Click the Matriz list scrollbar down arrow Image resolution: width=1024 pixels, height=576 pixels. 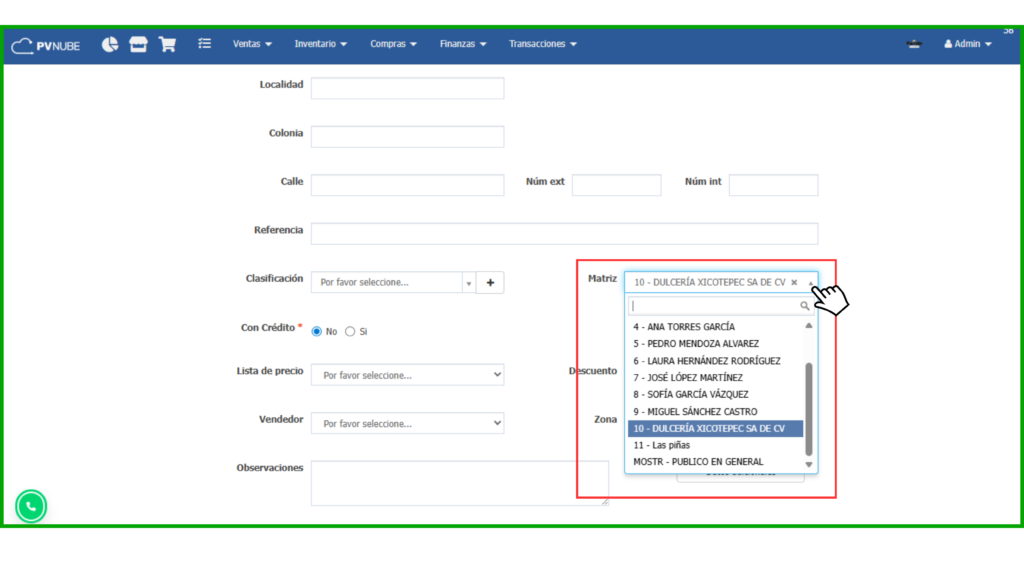point(809,464)
